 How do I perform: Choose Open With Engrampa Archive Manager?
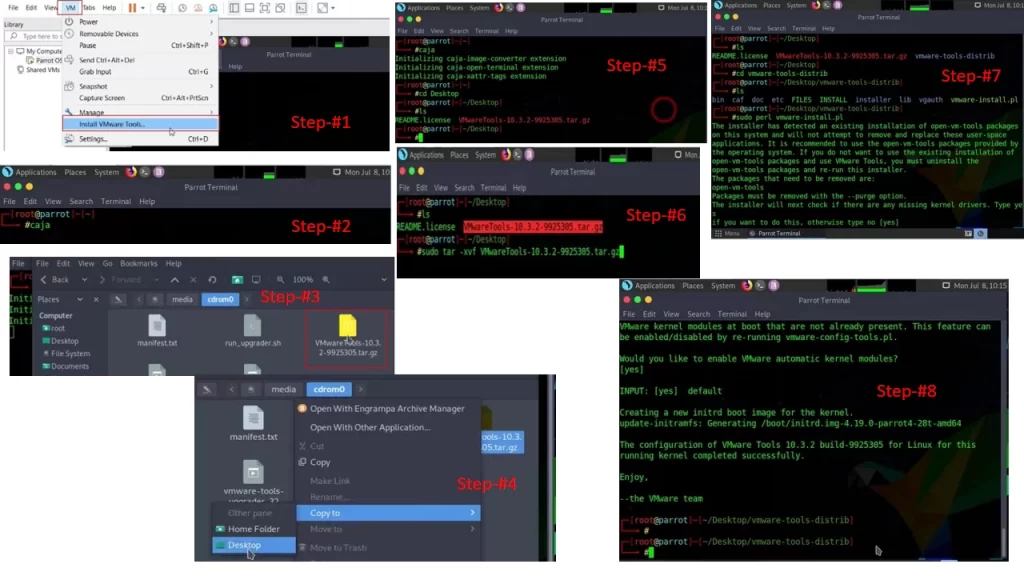click(x=388, y=409)
